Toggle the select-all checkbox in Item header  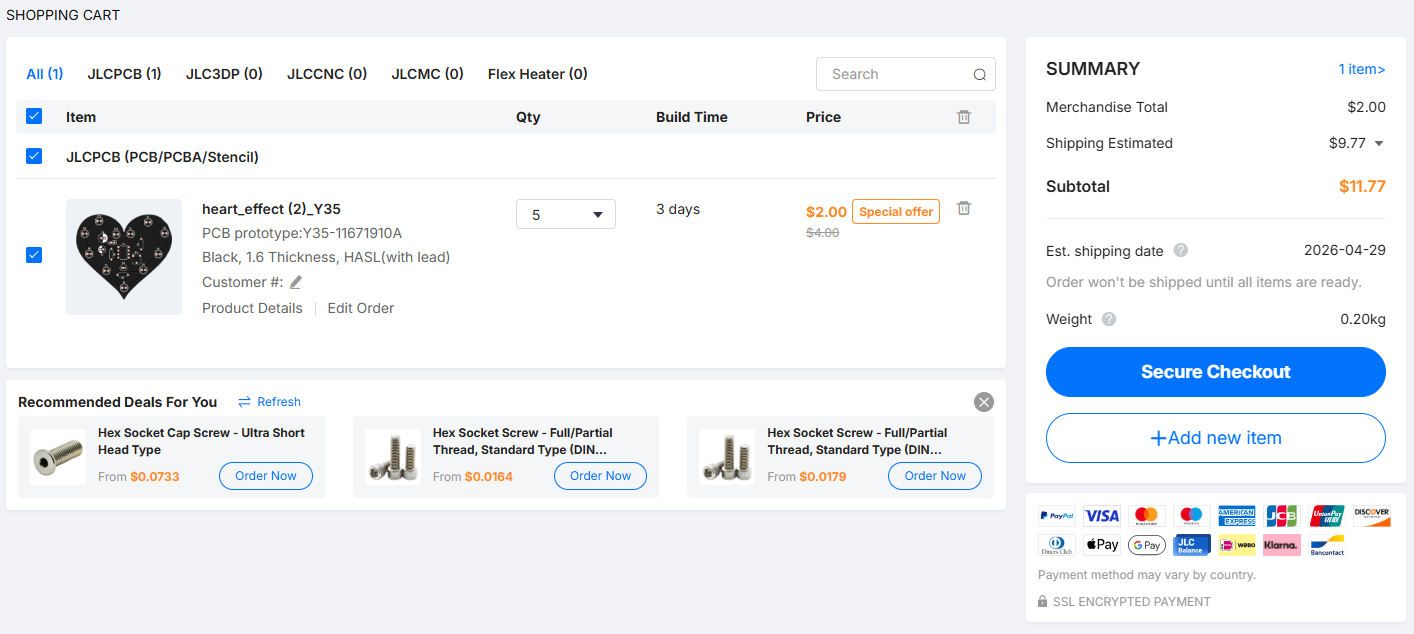click(34, 116)
